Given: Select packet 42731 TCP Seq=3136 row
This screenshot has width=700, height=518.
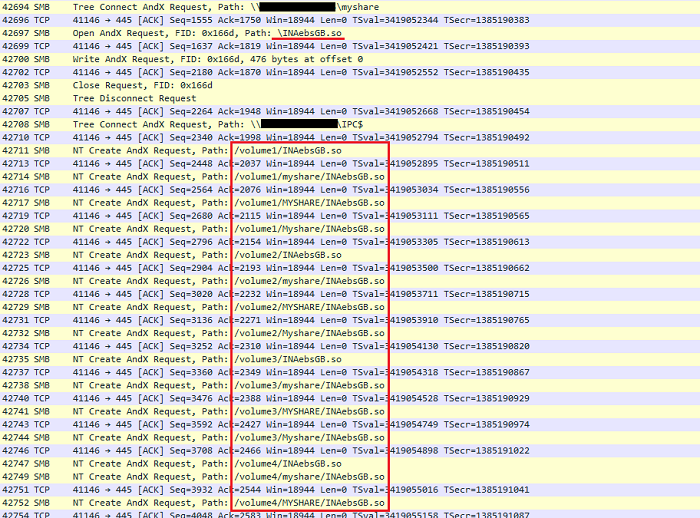Looking at the screenshot, I should tap(350, 320).
